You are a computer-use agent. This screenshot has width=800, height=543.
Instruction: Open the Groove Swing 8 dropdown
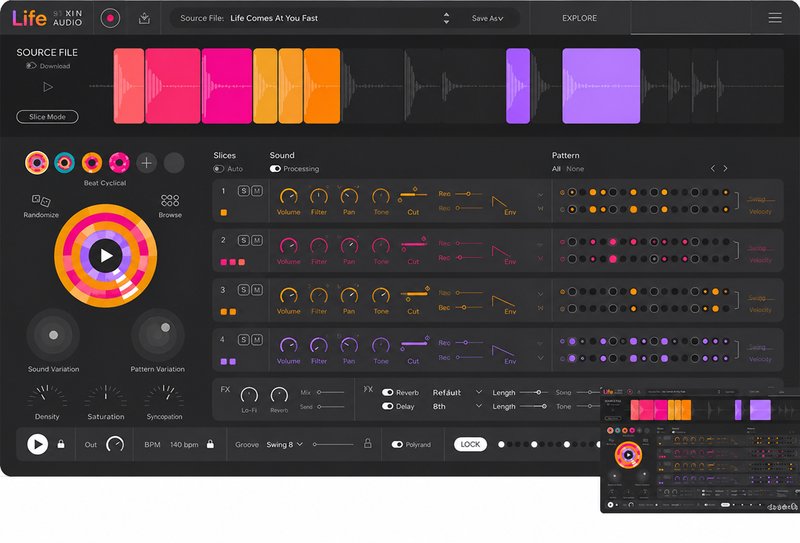pos(284,445)
